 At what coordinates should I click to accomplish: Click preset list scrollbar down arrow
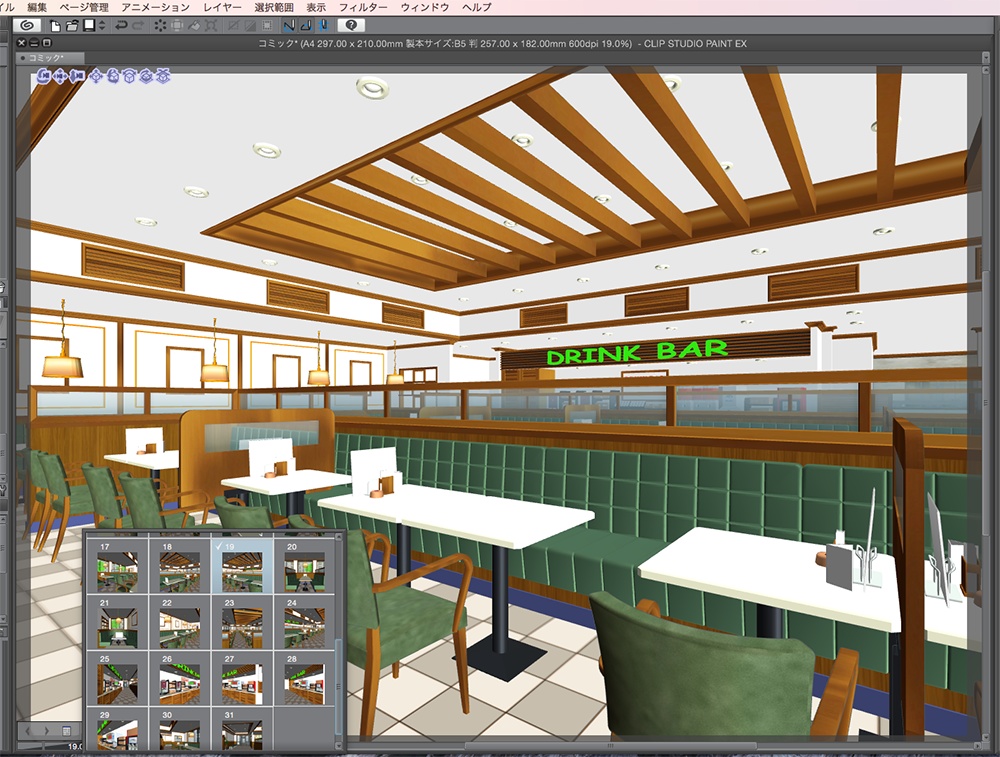[339, 744]
